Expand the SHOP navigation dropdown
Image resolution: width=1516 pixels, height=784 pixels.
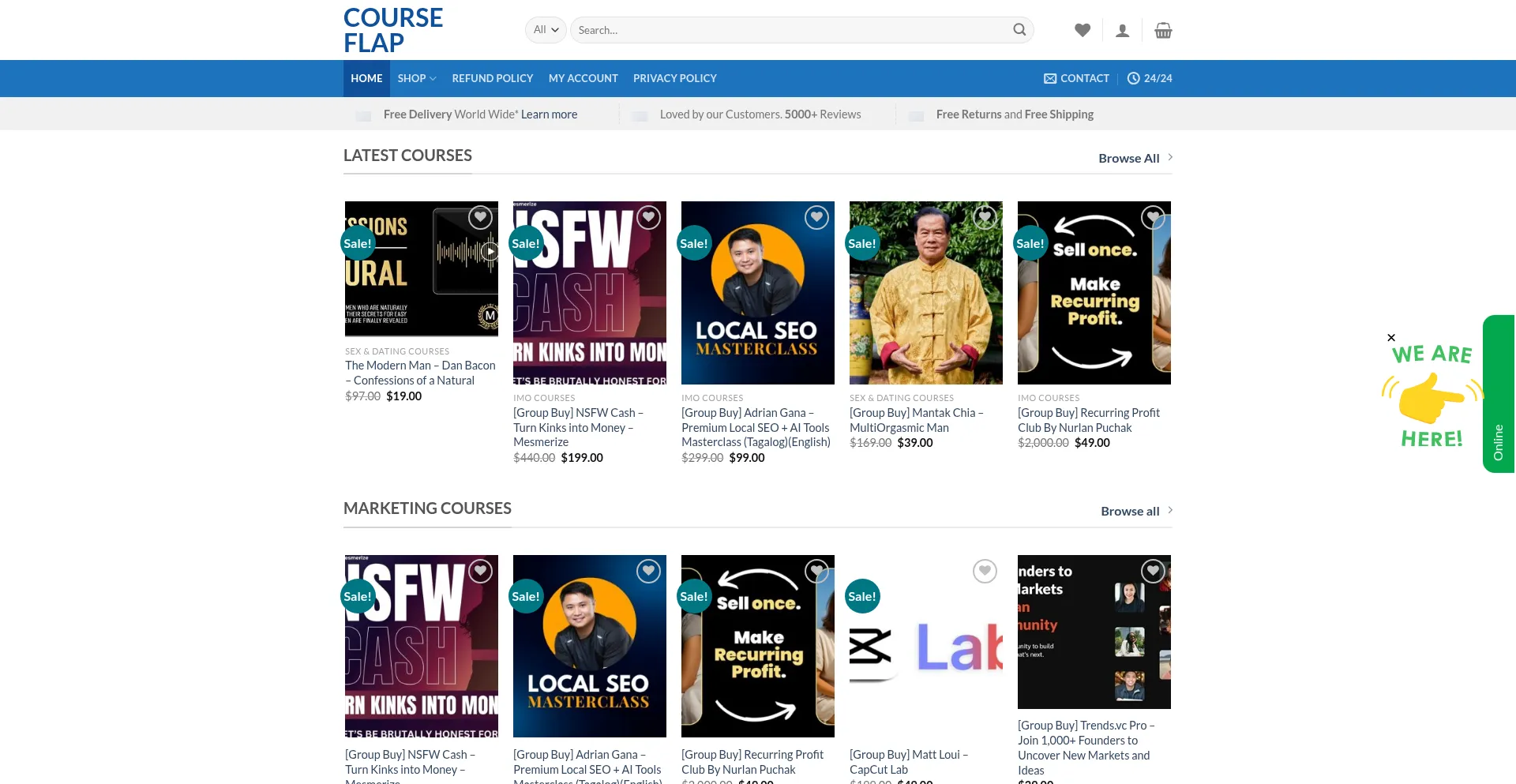(416, 78)
